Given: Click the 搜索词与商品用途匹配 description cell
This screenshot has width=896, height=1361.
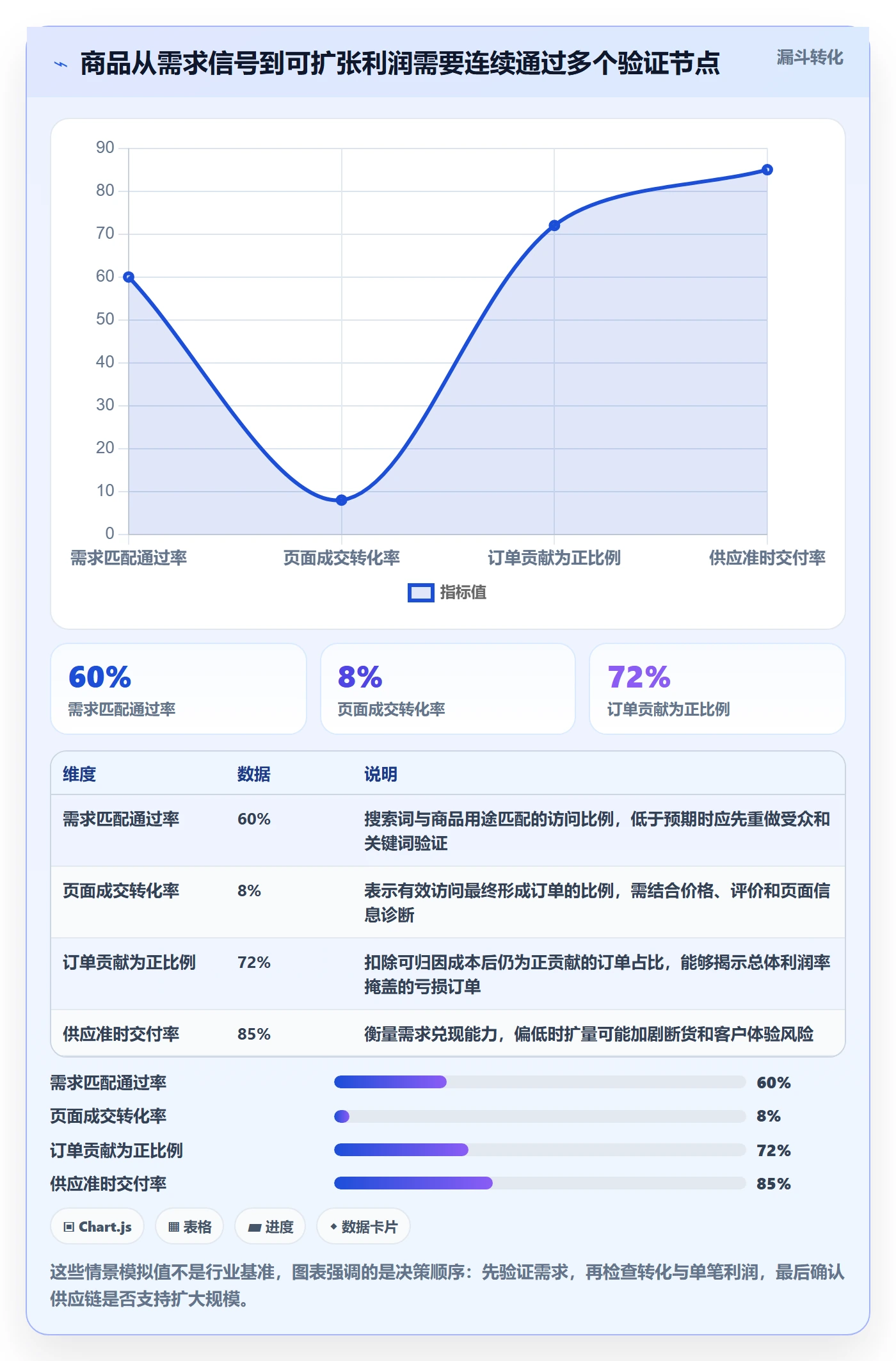Looking at the screenshot, I should tap(597, 831).
